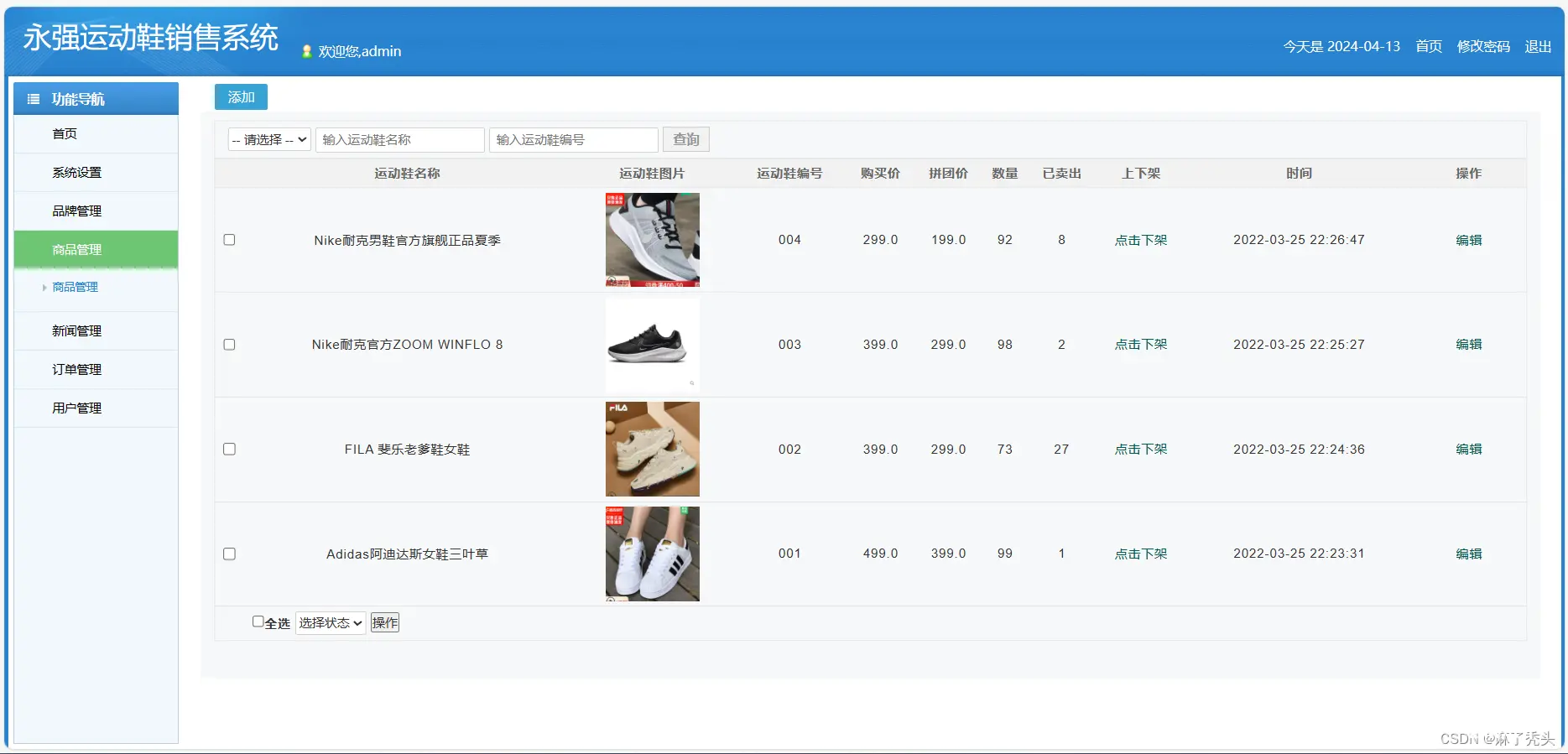Click the black Nike ZOOM shoe thumbnail

pyautogui.click(x=653, y=345)
